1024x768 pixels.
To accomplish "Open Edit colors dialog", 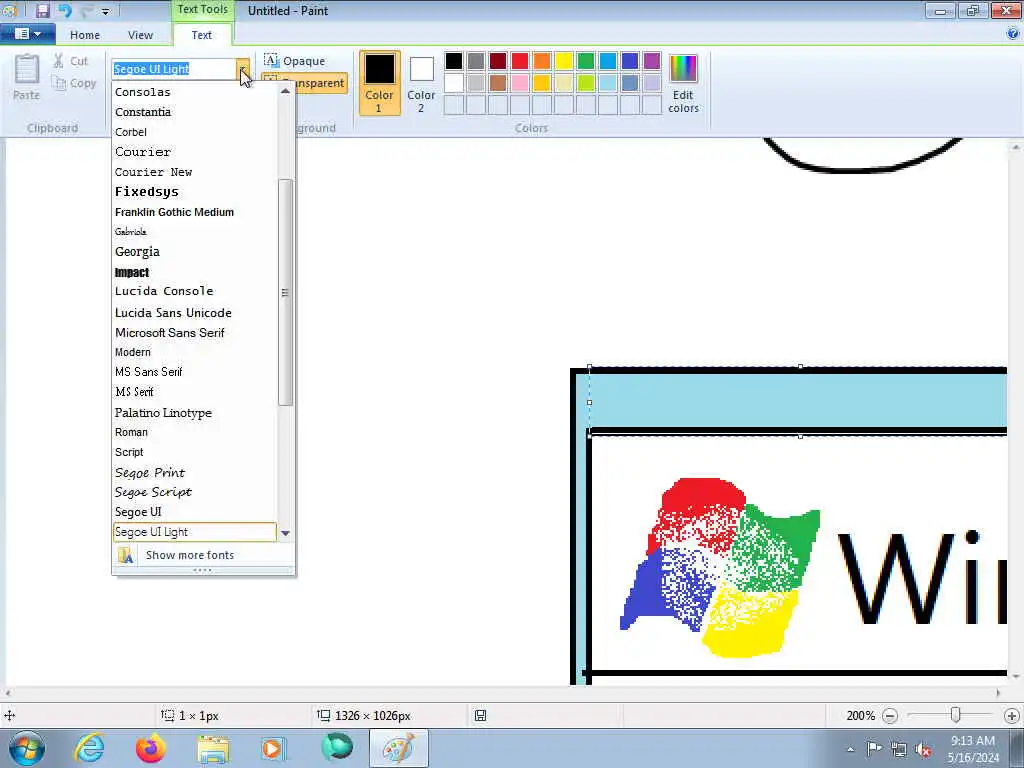I will coord(683,83).
